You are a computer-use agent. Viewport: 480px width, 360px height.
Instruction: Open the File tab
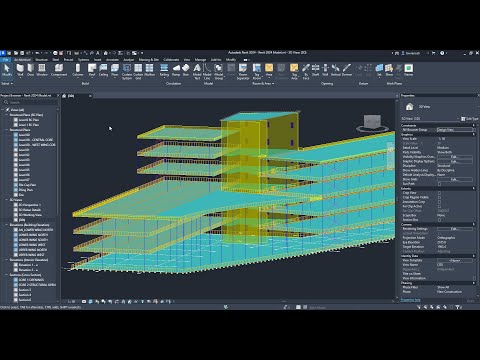click(5, 60)
